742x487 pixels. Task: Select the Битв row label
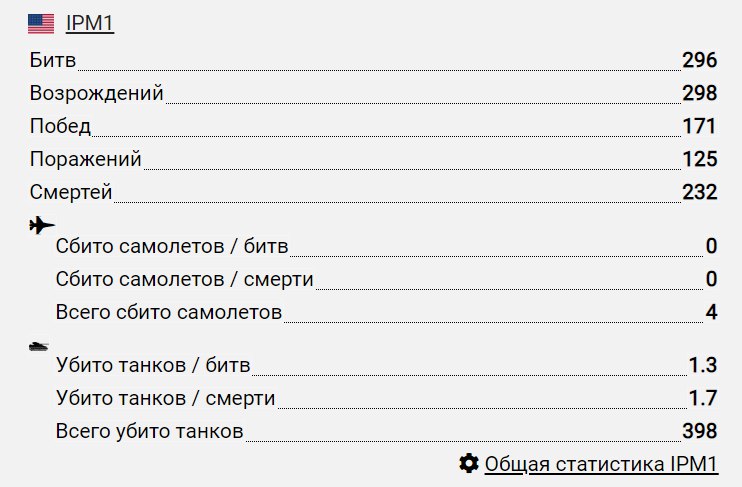click(x=53, y=60)
